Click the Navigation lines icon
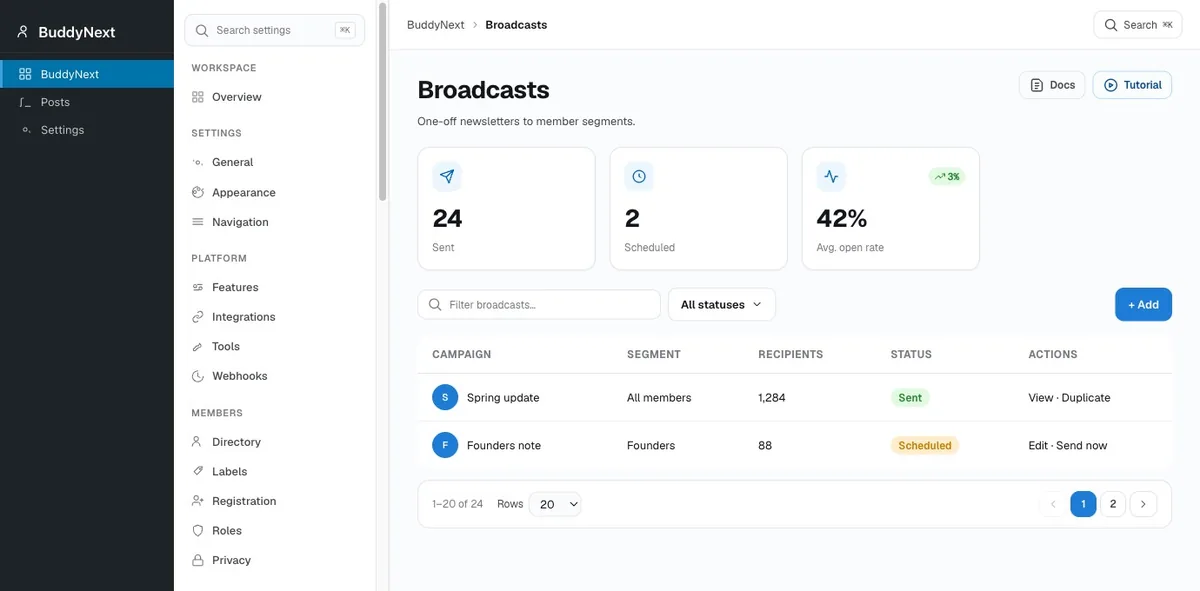Viewport: 1200px width, 591px height. (x=198, y=222)
